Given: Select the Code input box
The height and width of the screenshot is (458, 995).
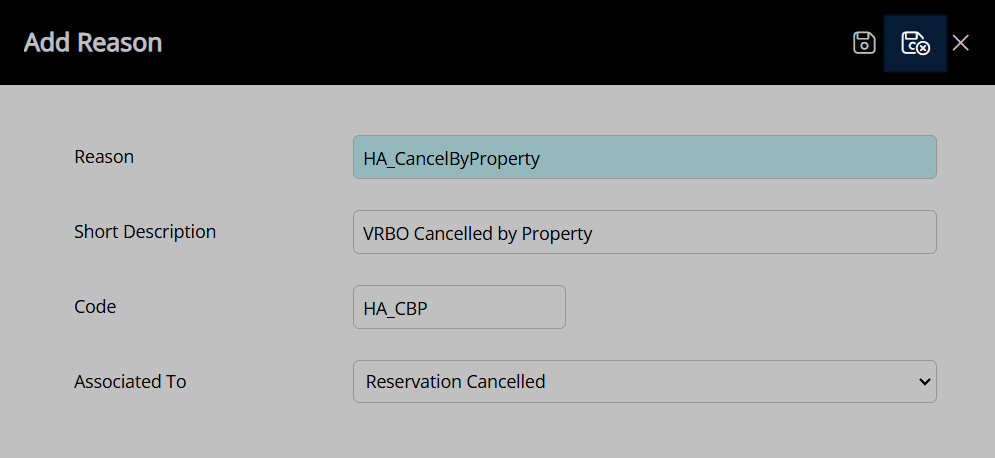Looking at the screenshot, I should [x=459, y=307].
